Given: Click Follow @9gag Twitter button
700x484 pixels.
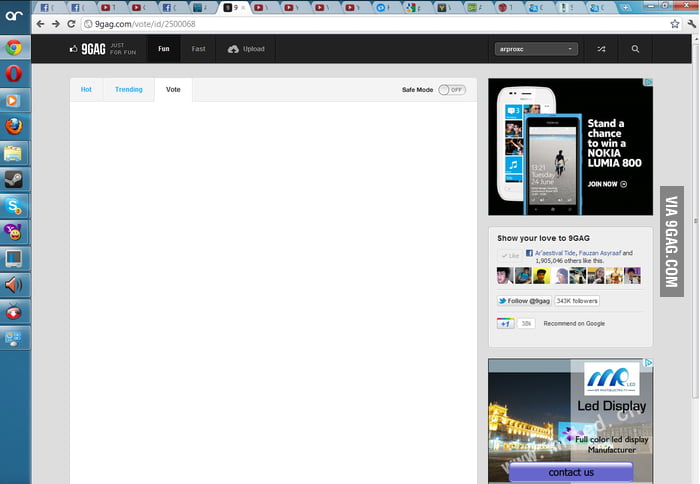Looking at the screenshot, I should point(524,300).
